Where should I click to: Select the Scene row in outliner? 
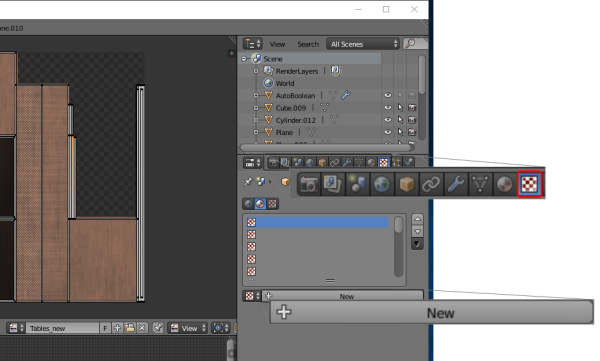[310, 59]
